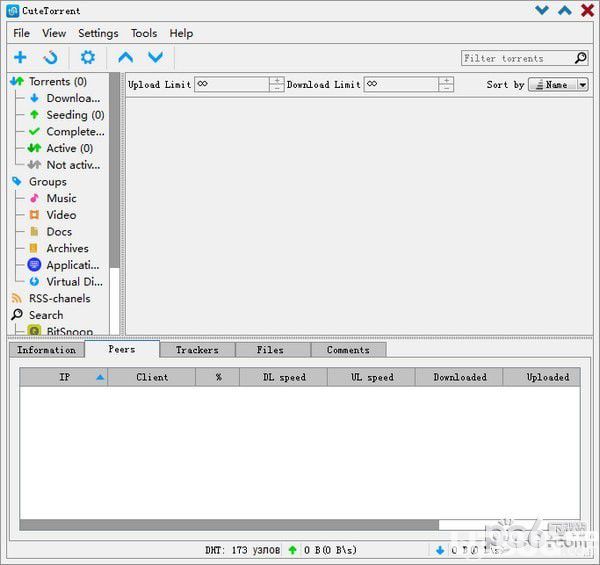
Task: Switch to the Comments tab
Action: tap(348, 350)
